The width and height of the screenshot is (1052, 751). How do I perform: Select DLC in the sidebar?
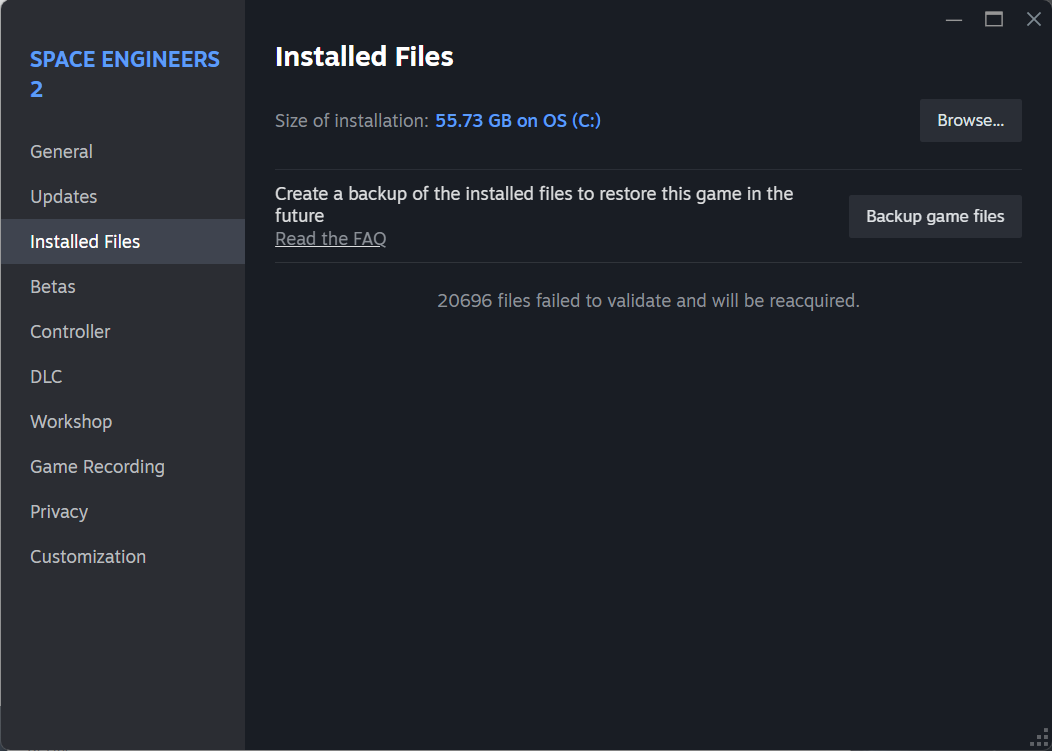(x=46, y=377)
